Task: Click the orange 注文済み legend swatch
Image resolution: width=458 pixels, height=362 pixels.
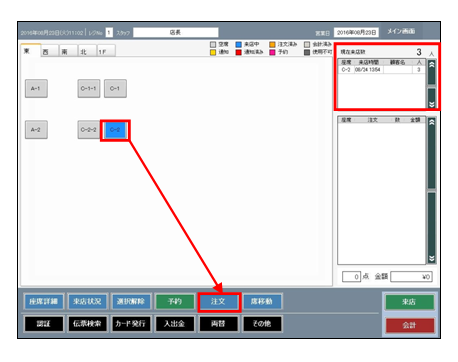Action: pyautogui.click(x=272, y=44)
